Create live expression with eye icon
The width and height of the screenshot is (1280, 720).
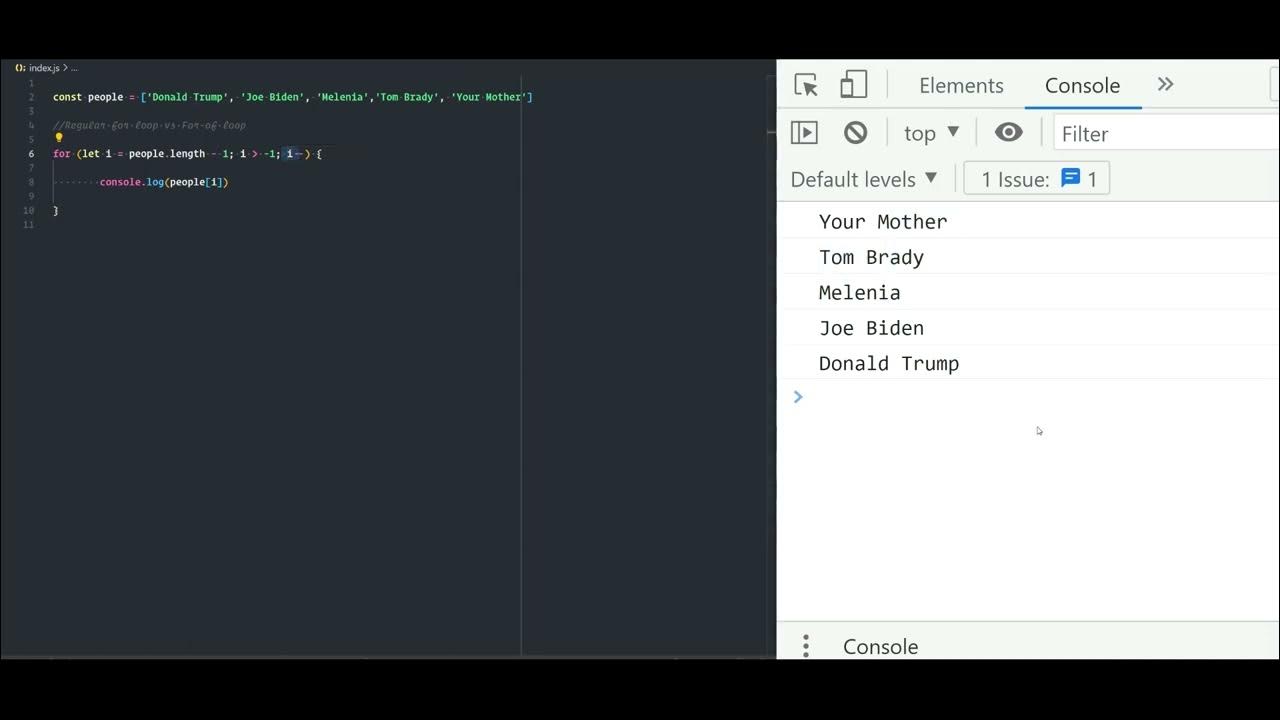(1008, 133)
